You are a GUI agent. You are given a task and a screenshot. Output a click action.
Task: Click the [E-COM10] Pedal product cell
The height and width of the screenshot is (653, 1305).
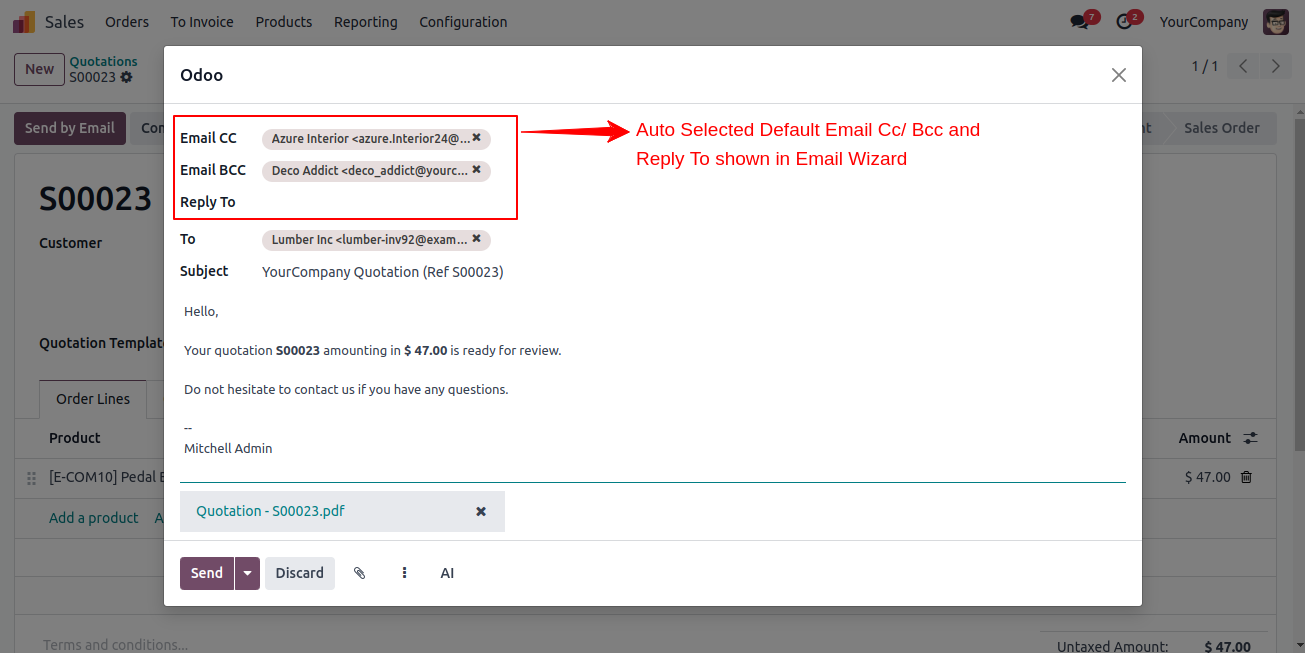(x=106, y=477)
